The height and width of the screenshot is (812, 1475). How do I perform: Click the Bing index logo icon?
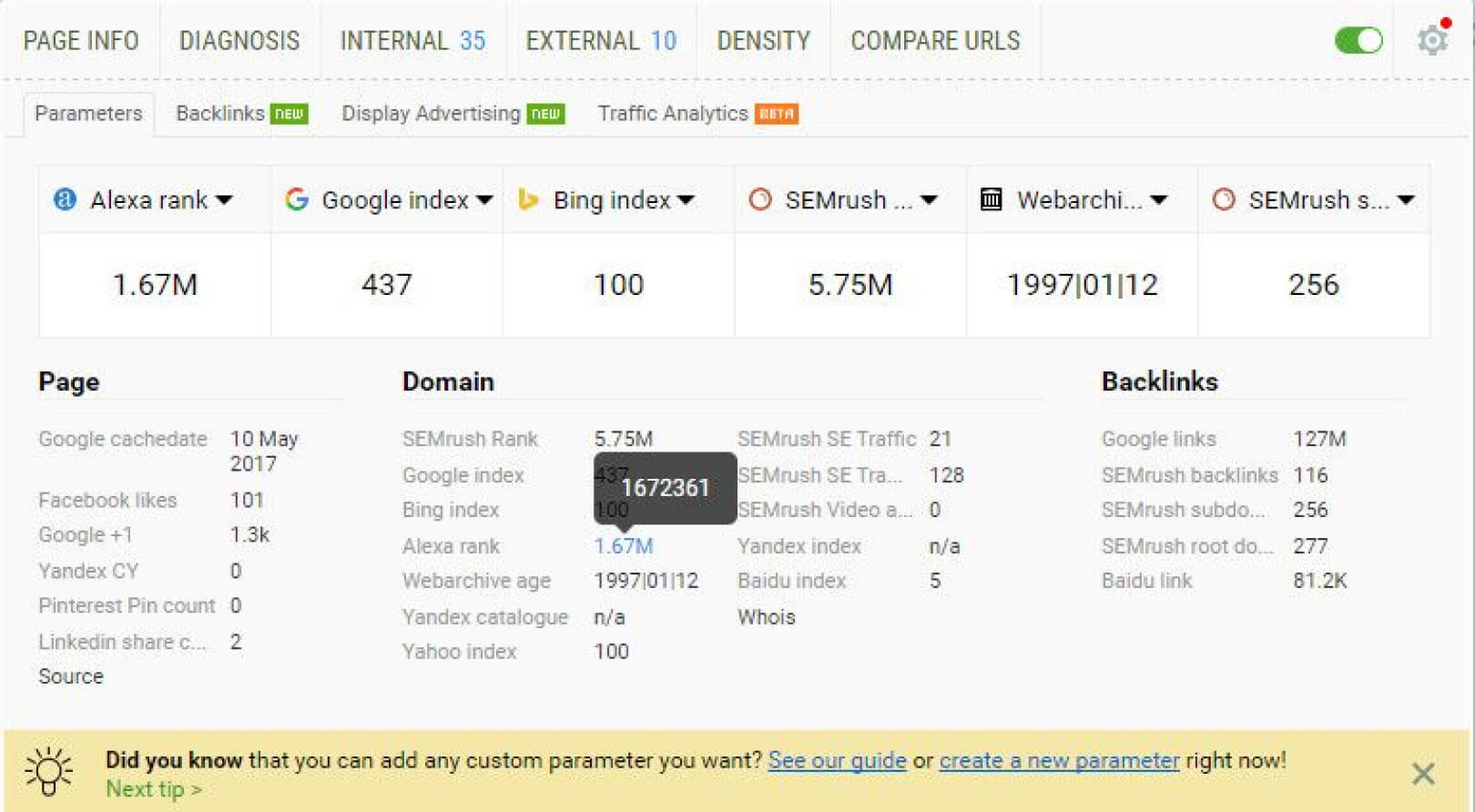528,199
